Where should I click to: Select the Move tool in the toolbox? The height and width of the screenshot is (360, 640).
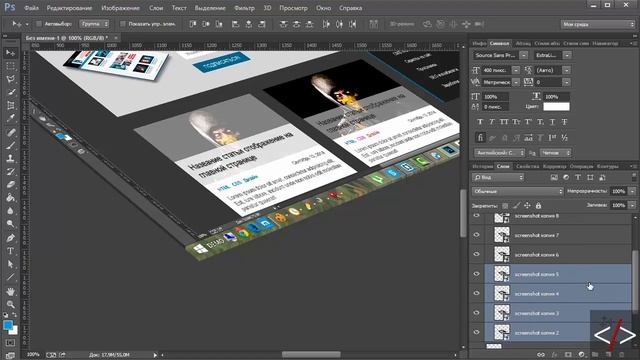point(11,53)
